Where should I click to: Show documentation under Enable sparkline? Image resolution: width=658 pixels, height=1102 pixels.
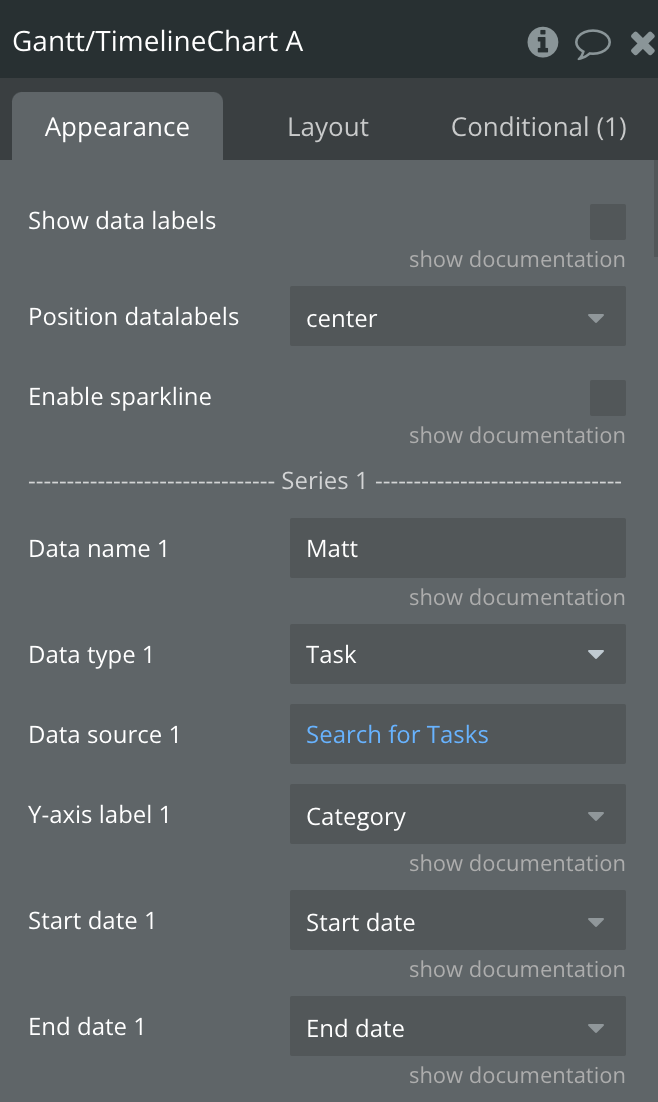click(516, 436)
